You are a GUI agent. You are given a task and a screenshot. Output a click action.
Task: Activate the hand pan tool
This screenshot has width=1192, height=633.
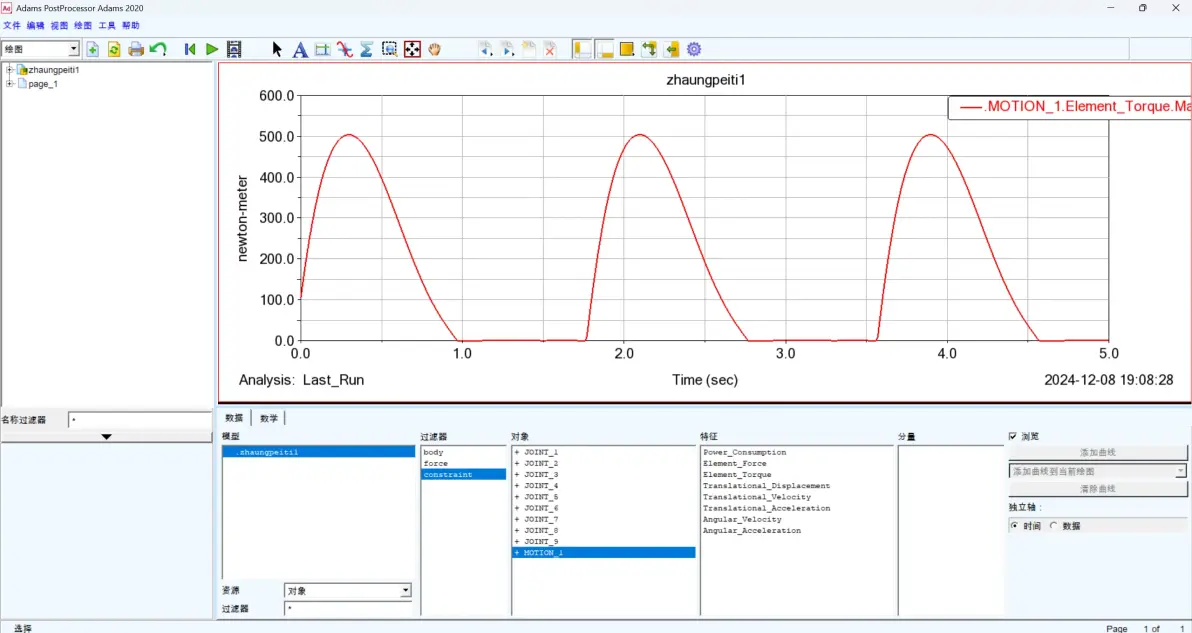click(434, 49)
